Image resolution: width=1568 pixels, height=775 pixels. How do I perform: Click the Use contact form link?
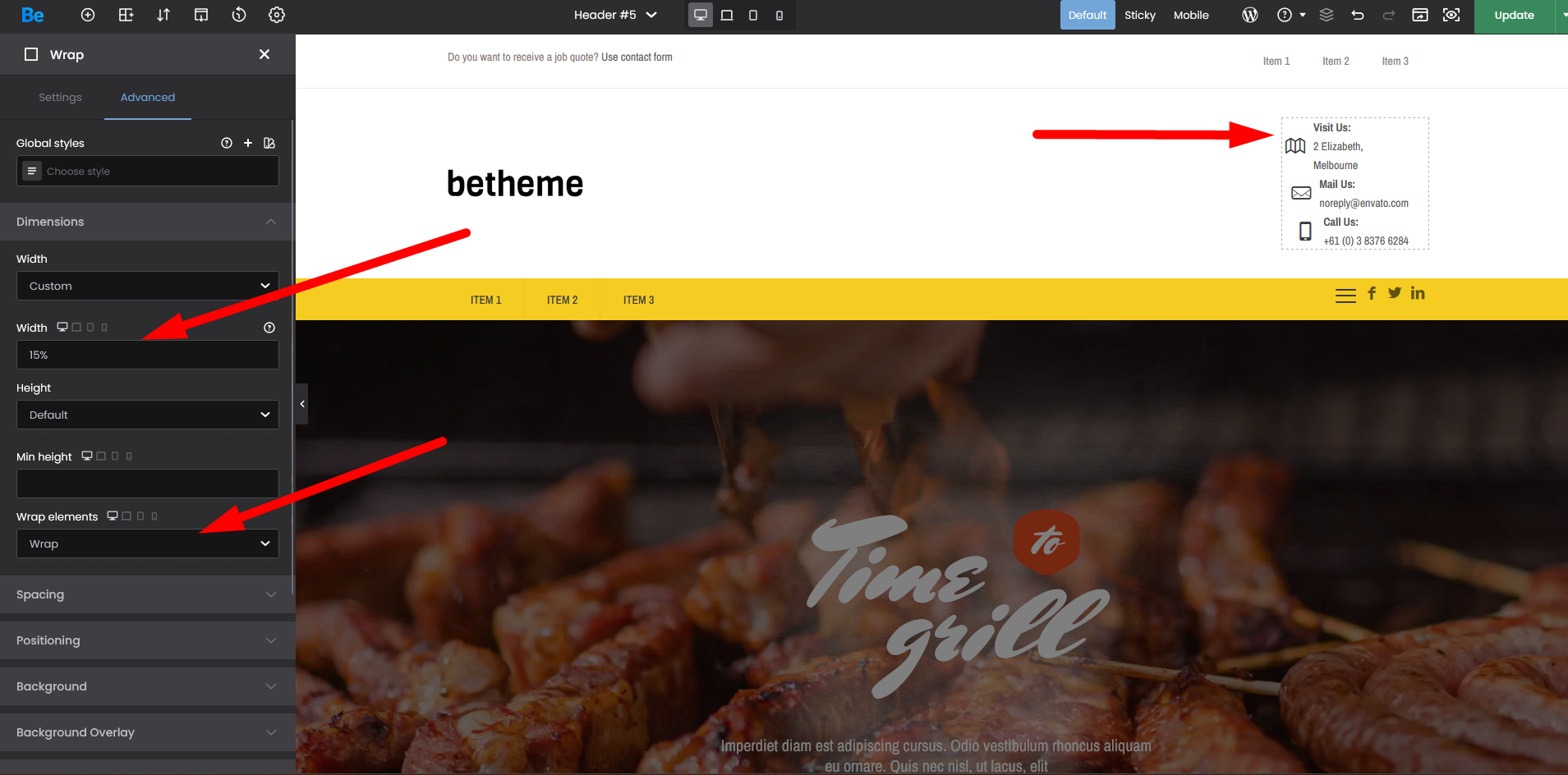click(637, 57)
